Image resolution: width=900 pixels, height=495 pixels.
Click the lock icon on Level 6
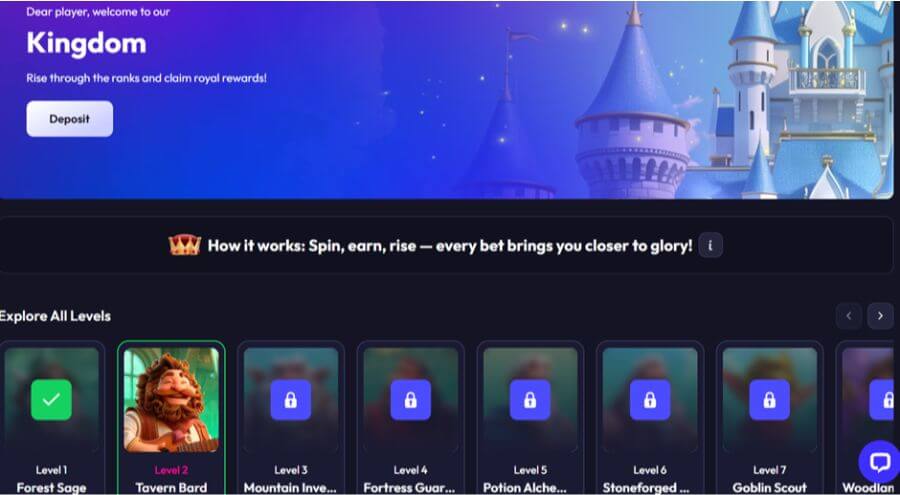click(650, 400)
